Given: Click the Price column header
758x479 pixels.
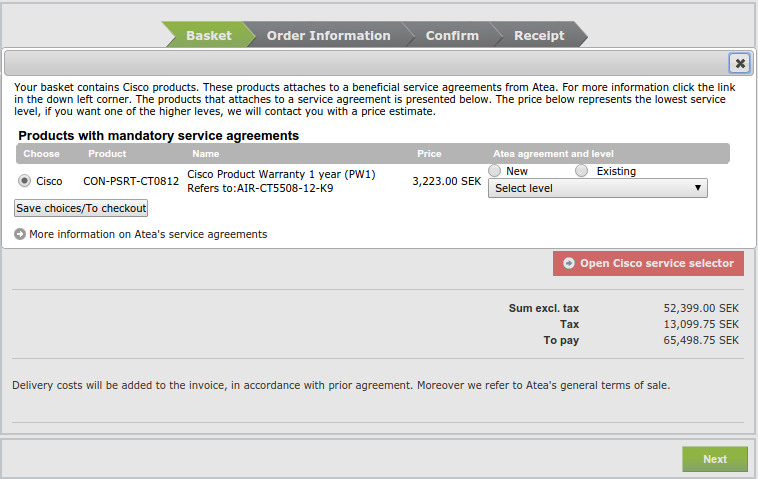Looking at the screenshot, I should pos(429,154).
